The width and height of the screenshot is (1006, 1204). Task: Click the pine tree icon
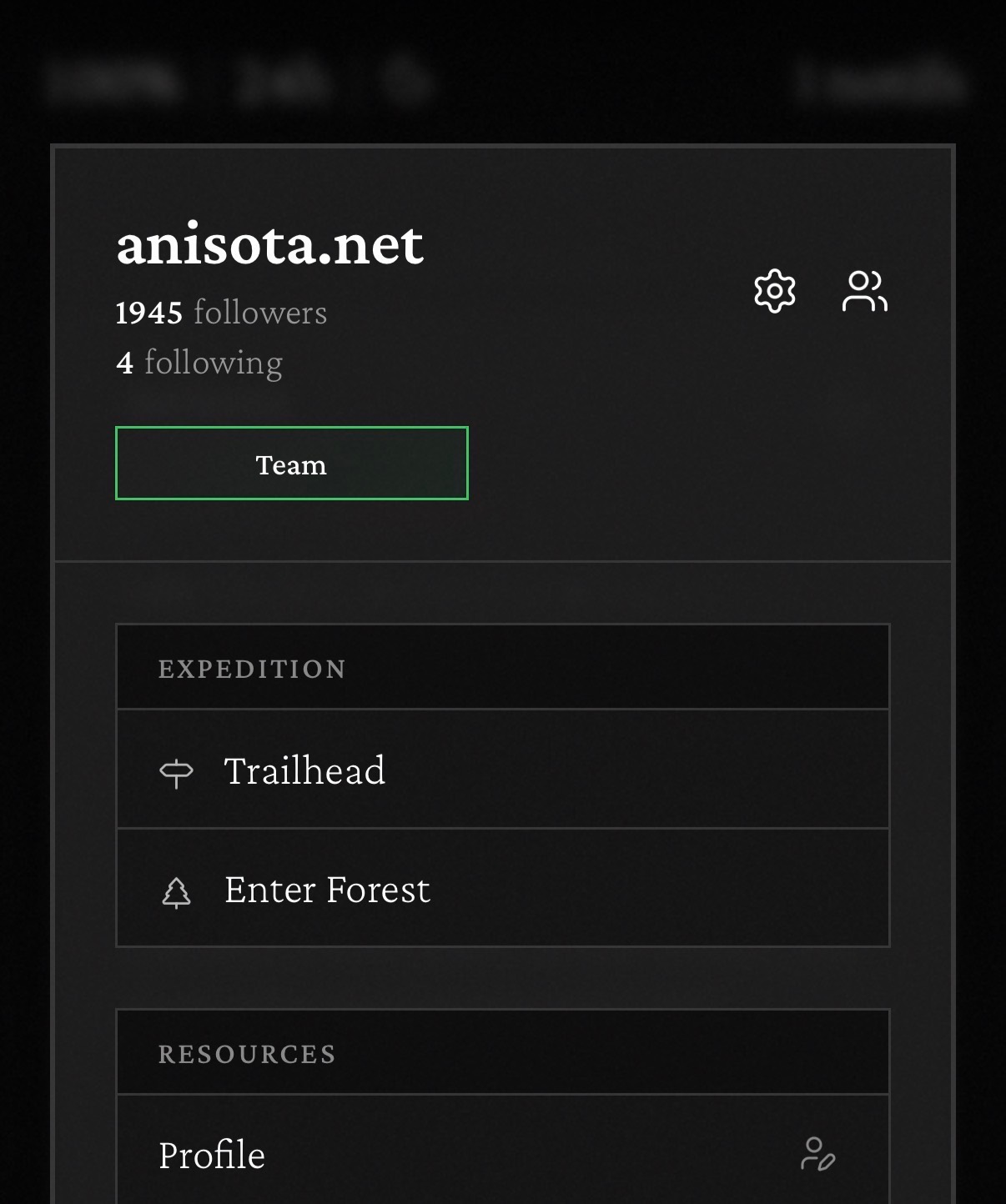176,891
